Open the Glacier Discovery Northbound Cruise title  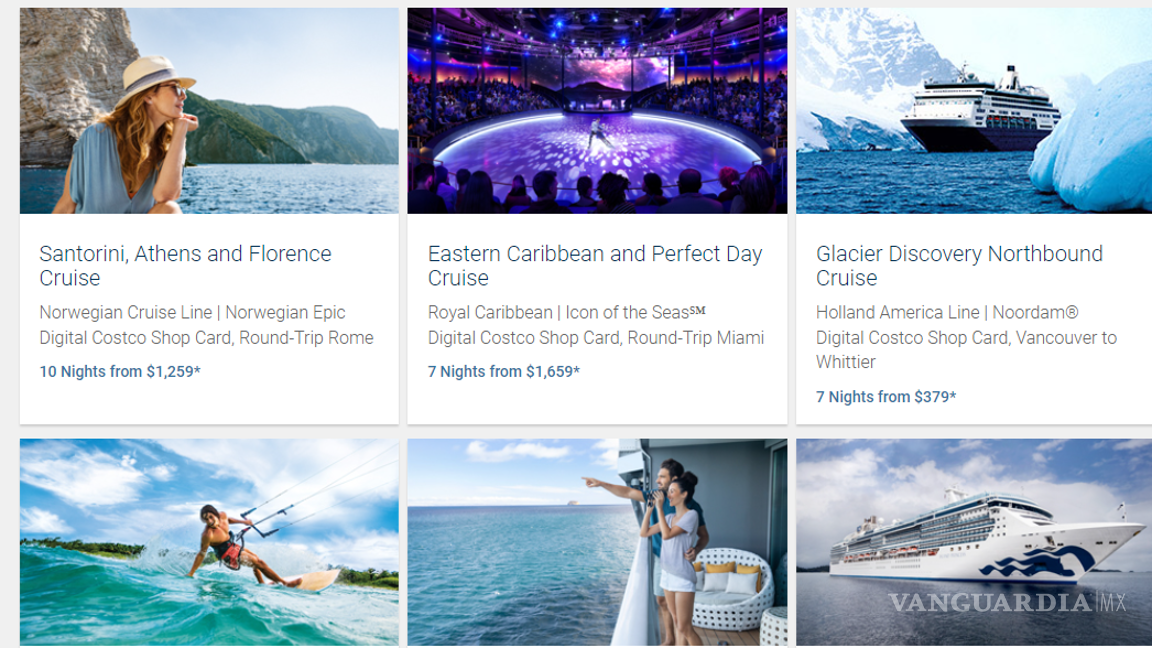pyautogui.click(x=959, y=265)
